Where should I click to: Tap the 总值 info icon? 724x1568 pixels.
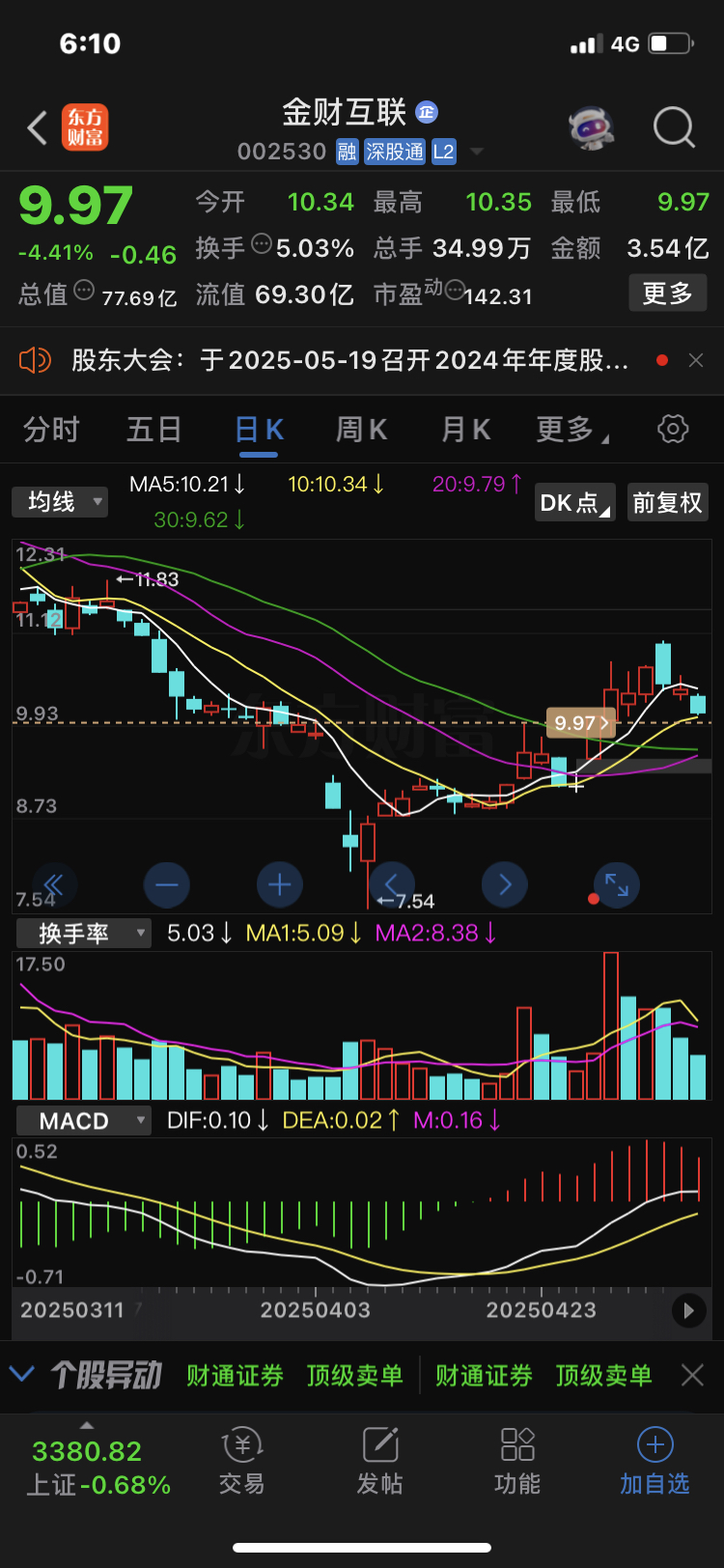pyautogui.click(x=84, y=290)
